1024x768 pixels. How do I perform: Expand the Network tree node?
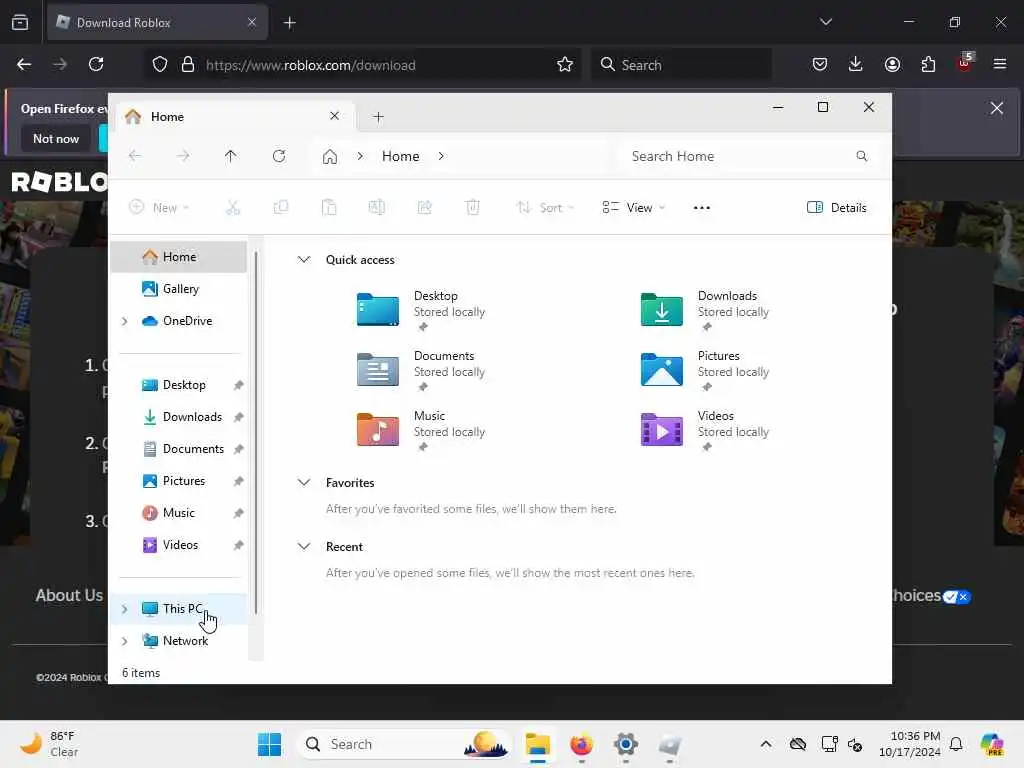pos(124,641)
